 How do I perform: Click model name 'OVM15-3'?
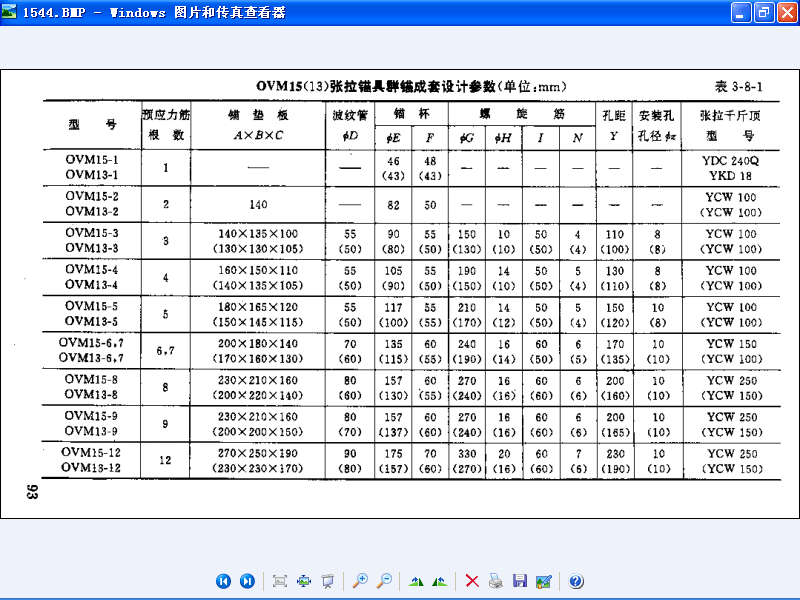pyautogui.click(x=92, y=233)
